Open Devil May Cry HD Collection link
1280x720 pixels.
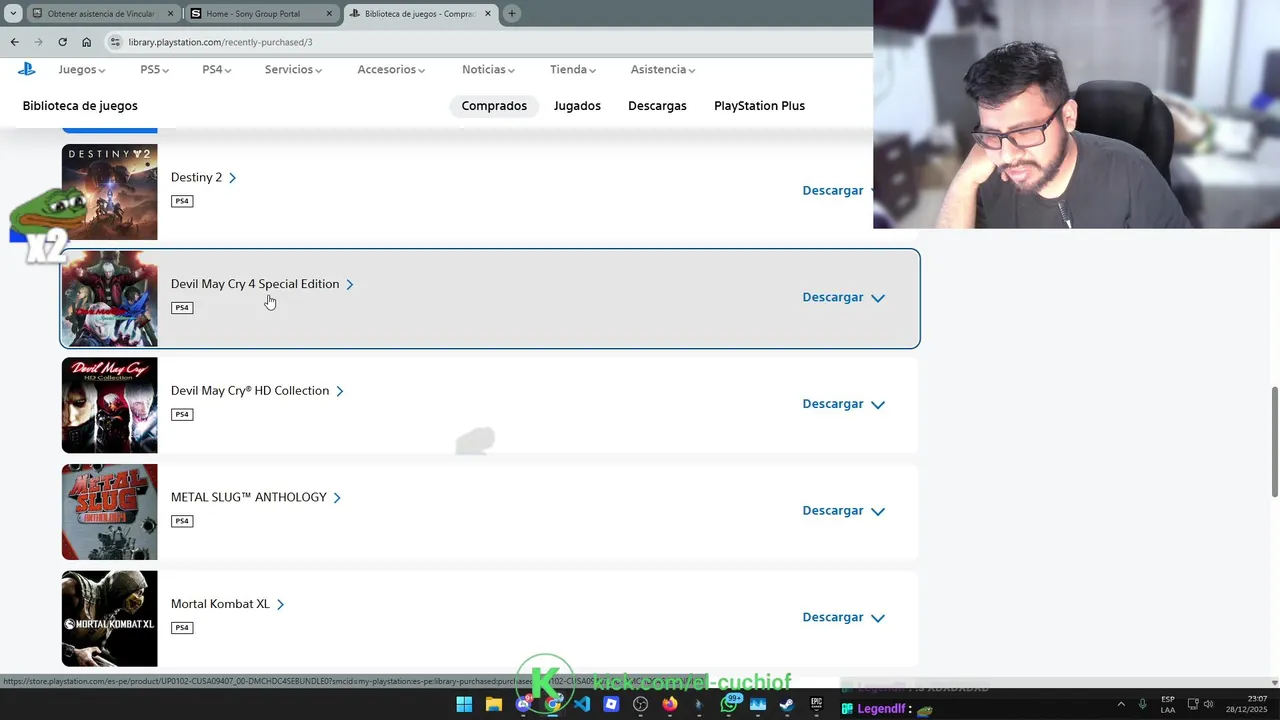[257, 391]
